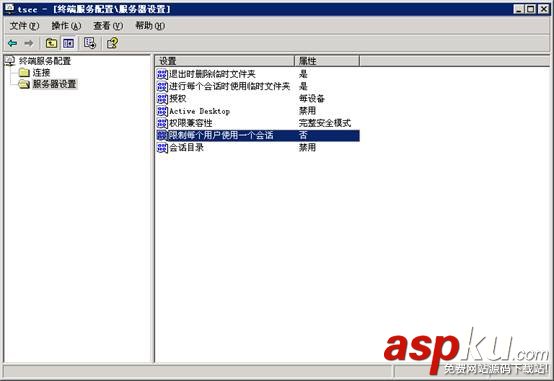The image size is (554, 381).
Task: Sort by the 设置 column header
Action: point(225,61)
